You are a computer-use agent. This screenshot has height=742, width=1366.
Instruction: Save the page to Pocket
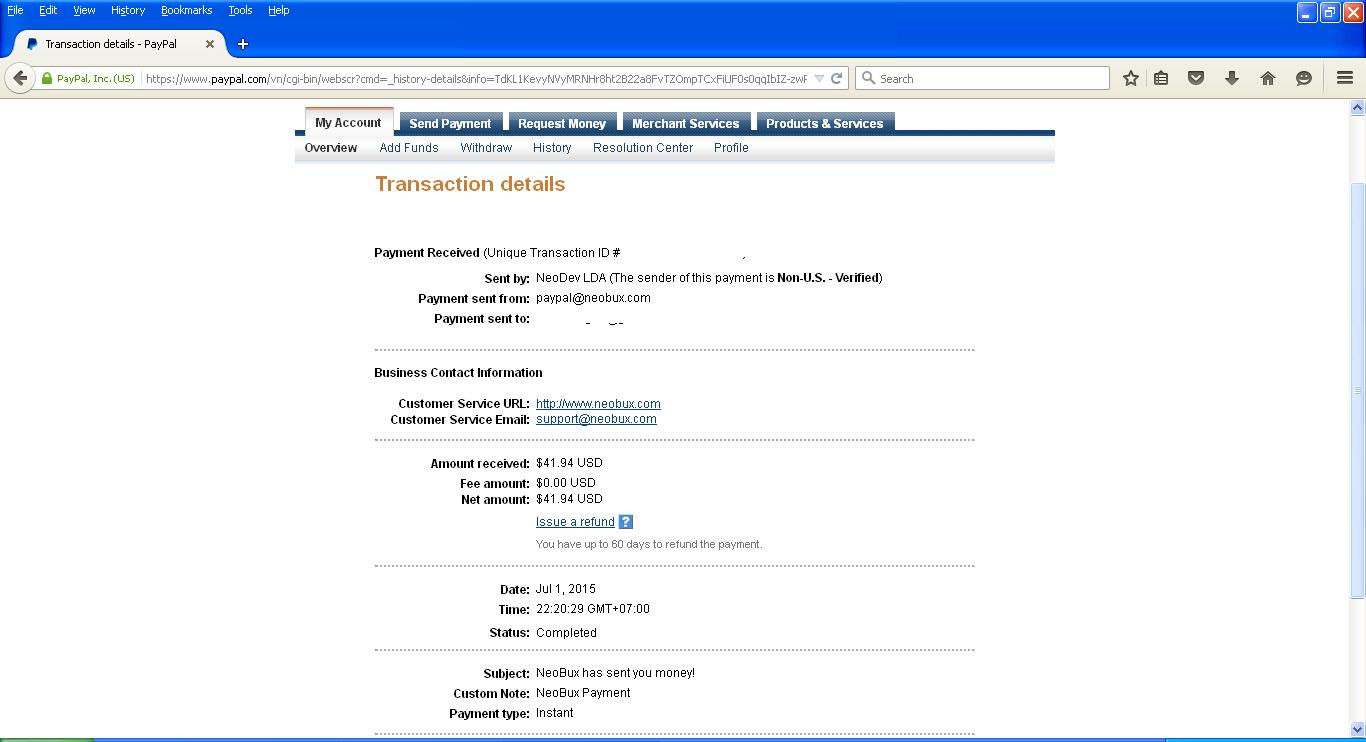click(x=1196, y=78)
